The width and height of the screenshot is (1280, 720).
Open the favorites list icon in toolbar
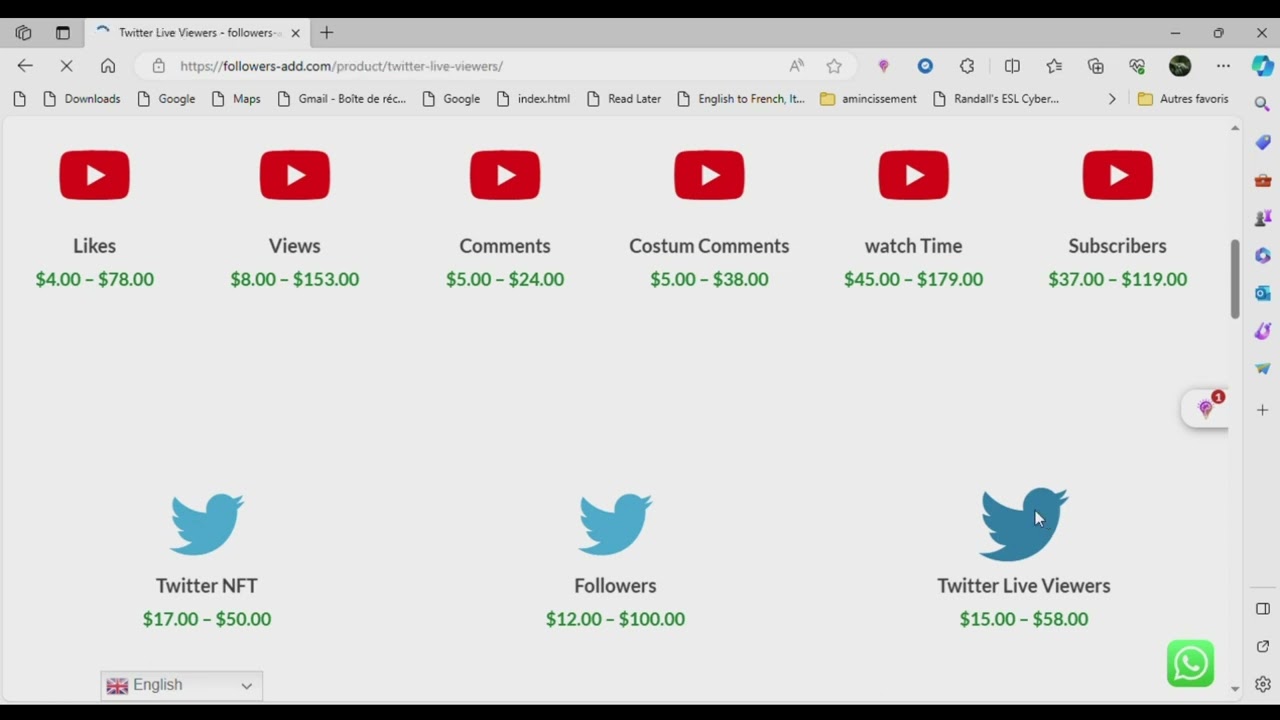click(1054, 66)
